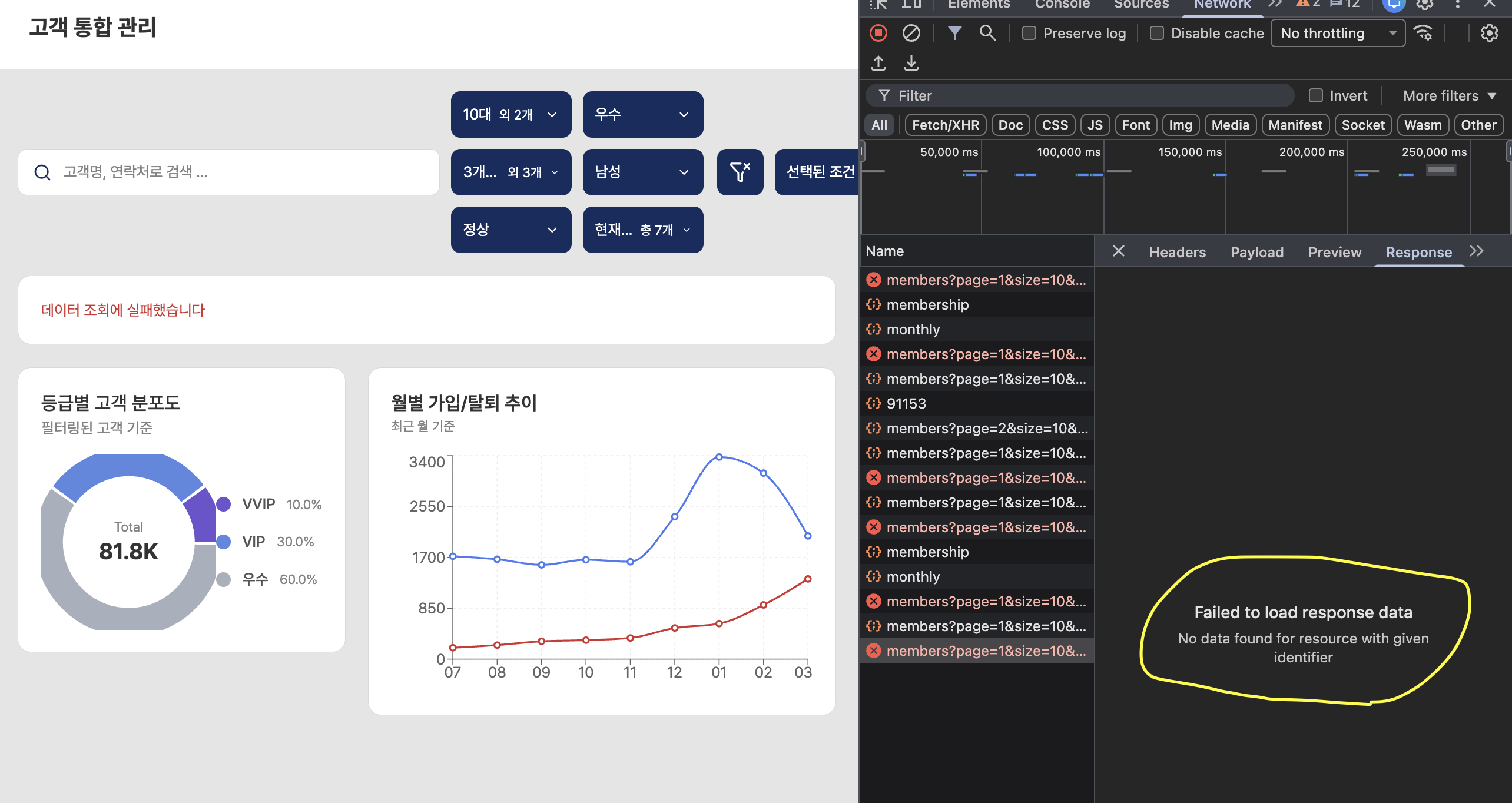Check the Invert filter option

coord(1315,95)
